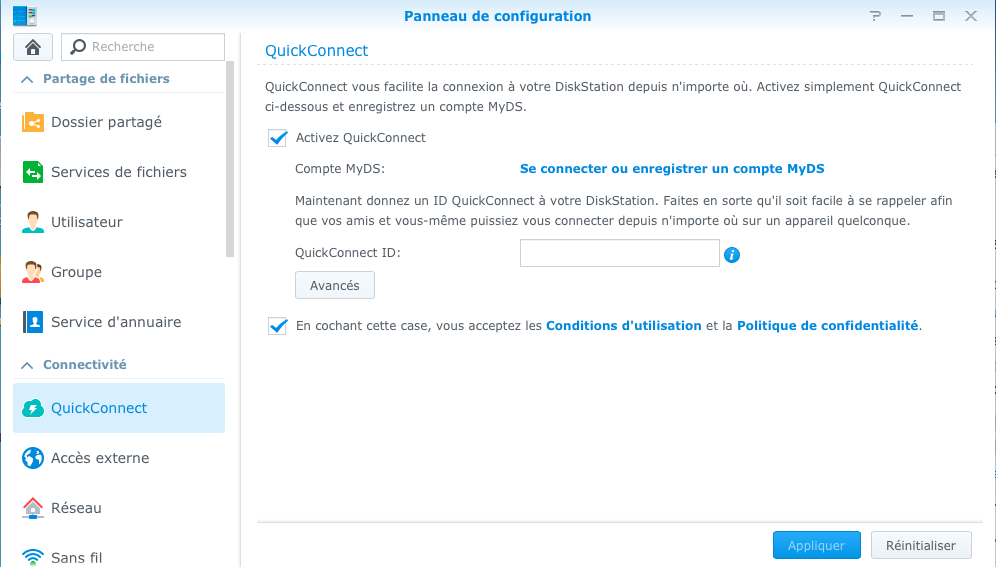Open the help question mark icon
The width and height of the screenshot is (996, 567).
point(875,16)
